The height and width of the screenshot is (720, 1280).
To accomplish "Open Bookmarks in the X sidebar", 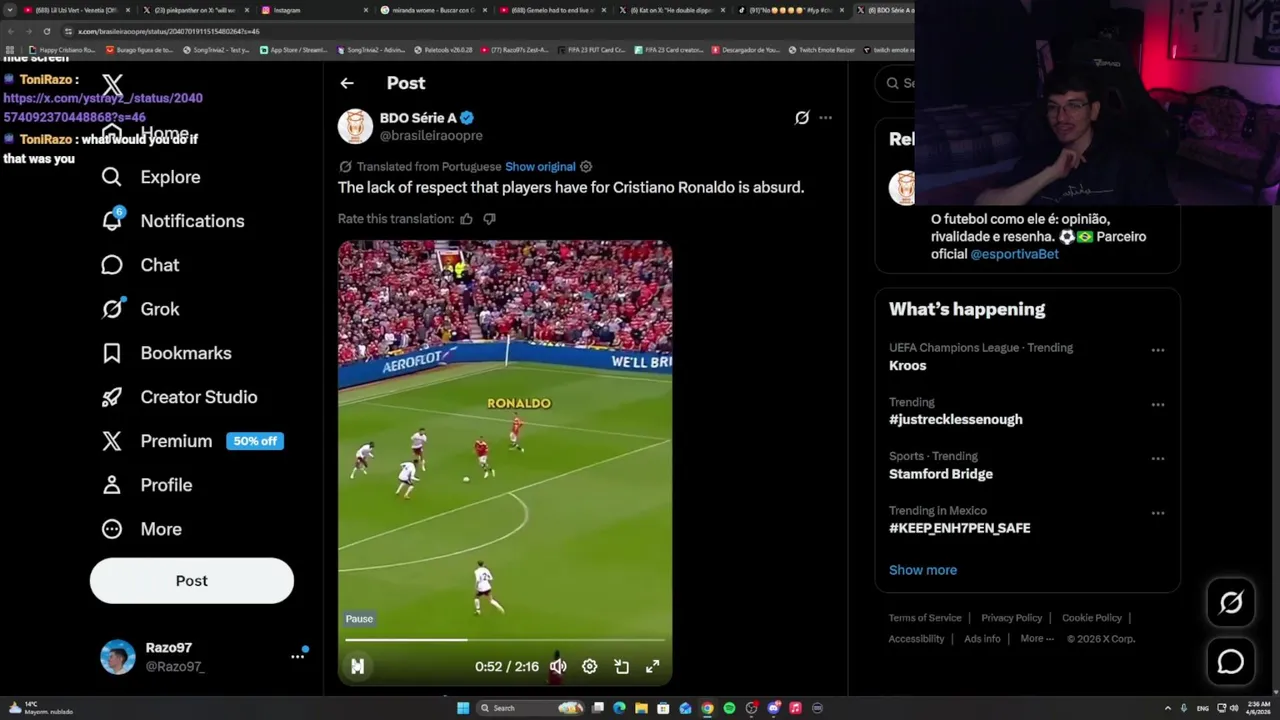I will (x=166, y=353).
